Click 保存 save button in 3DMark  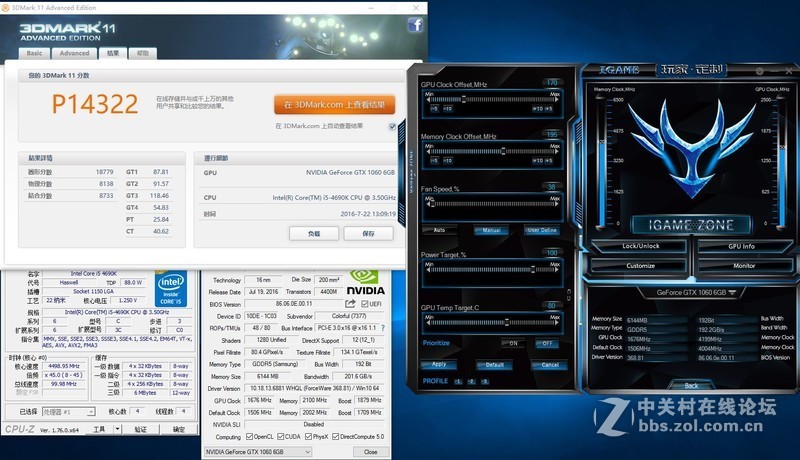(368, 234)
